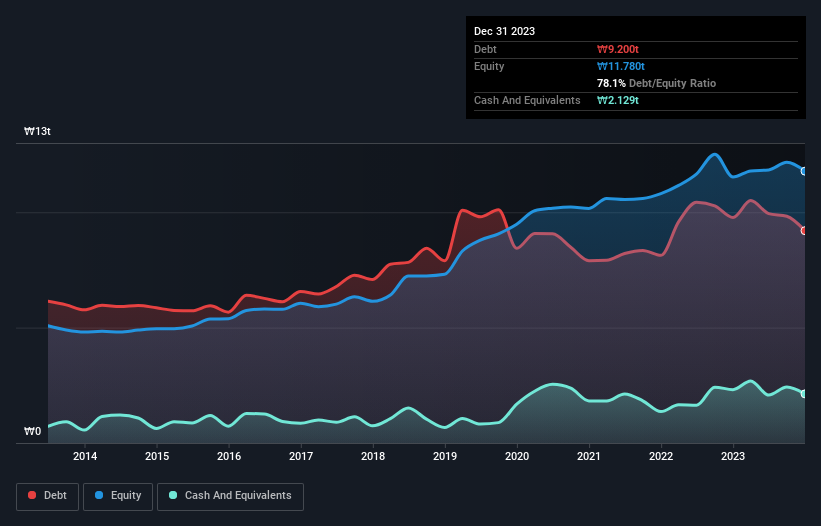Click the ₩13t y-axis label

(x=37, y=131)
